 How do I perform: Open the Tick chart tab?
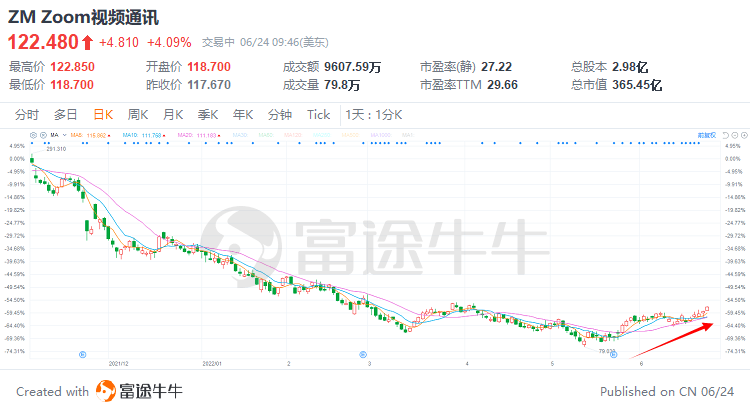tap(319, 115)
